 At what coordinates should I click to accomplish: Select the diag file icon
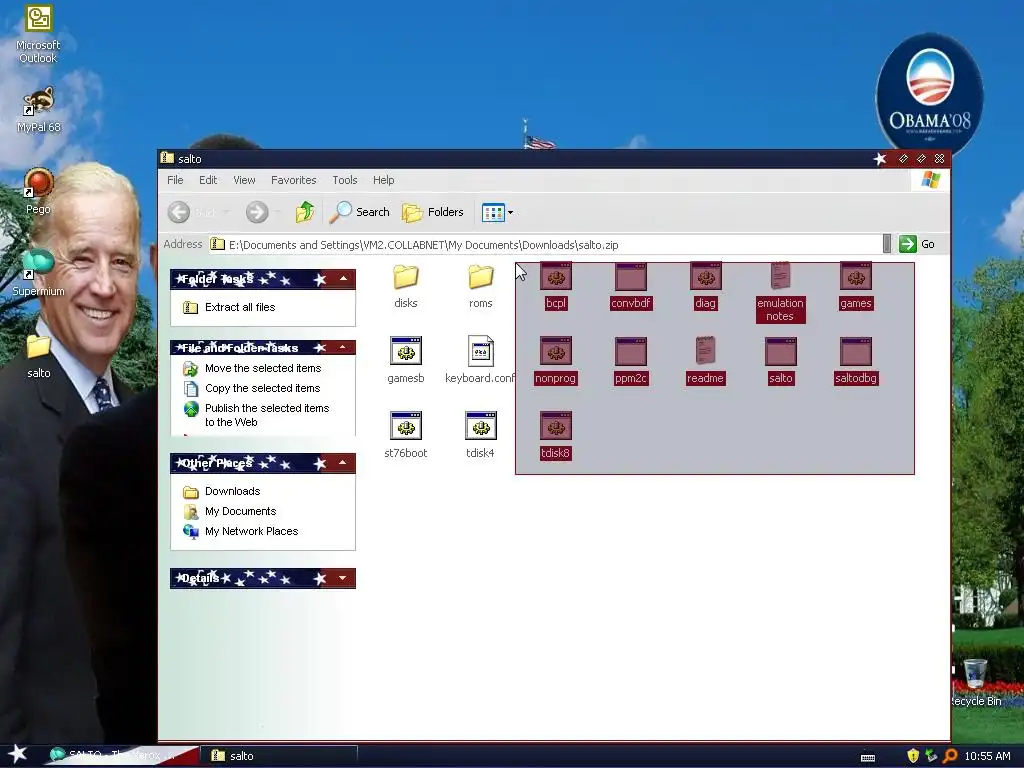click(705, 277)
